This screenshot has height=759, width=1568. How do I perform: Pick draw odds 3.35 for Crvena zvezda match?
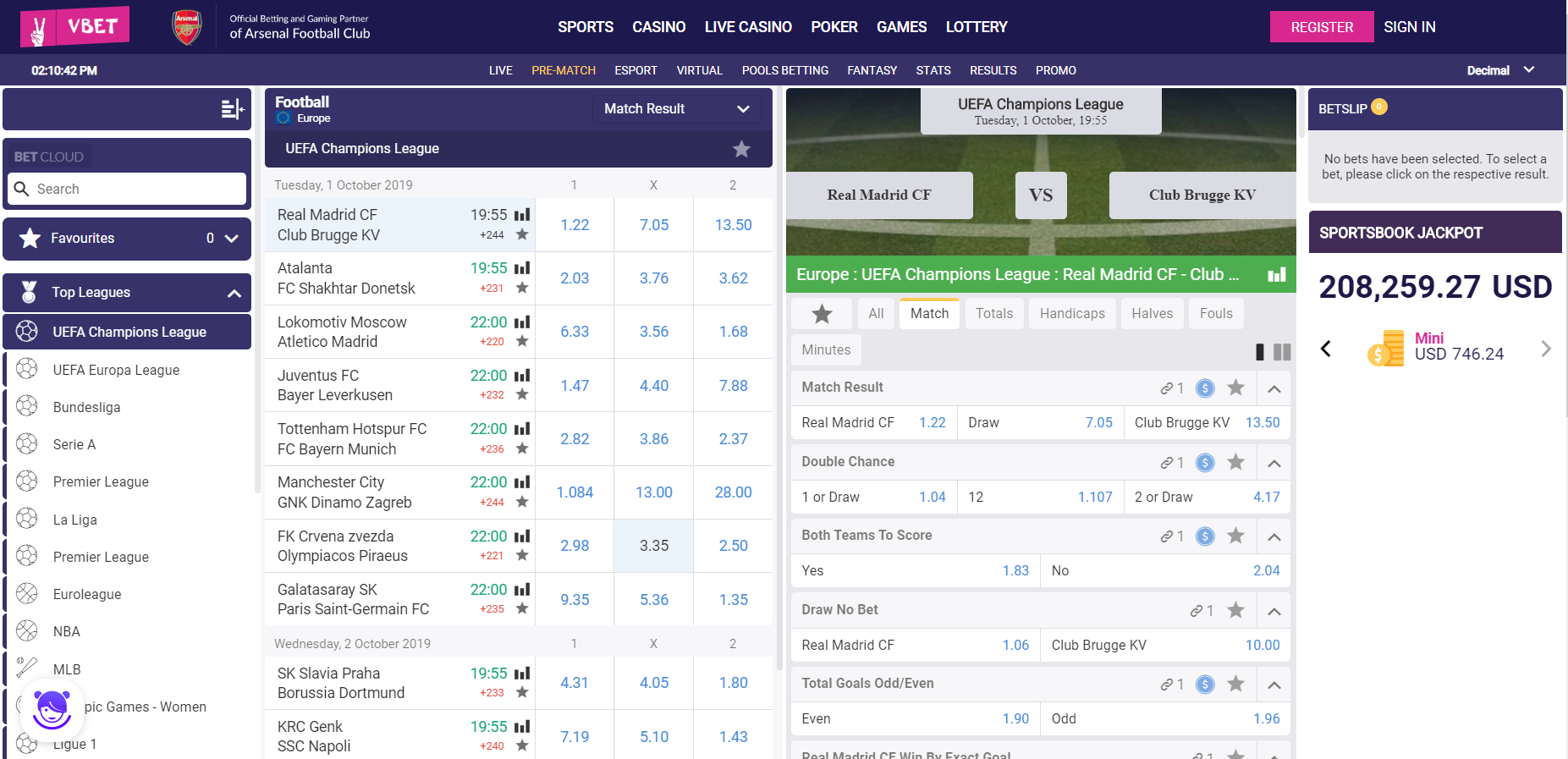(x=654, y=546)
